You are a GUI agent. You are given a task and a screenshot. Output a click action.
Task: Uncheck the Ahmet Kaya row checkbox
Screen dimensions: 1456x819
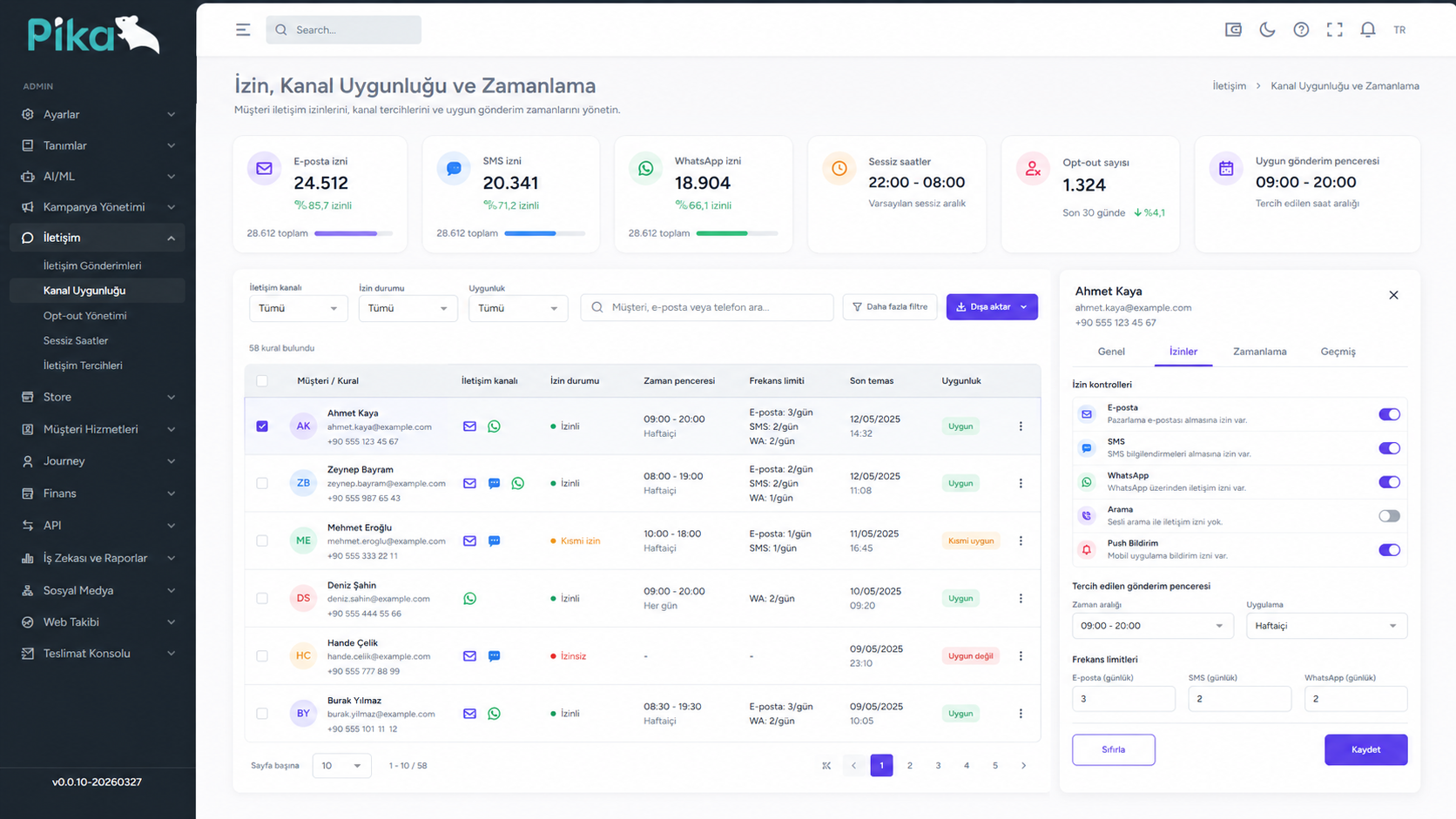[262, 426]
